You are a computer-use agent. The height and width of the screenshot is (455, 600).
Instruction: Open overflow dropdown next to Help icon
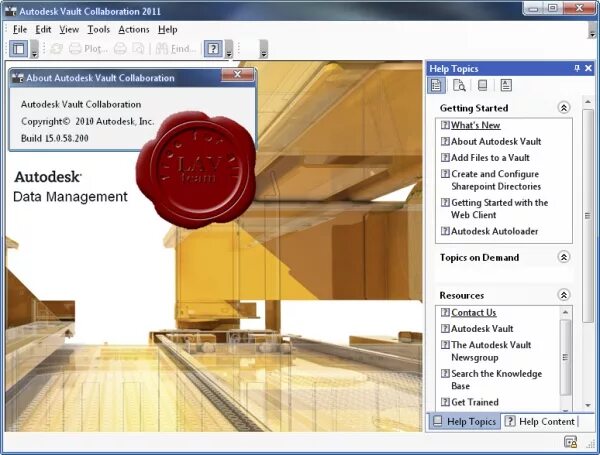[229, 49]
